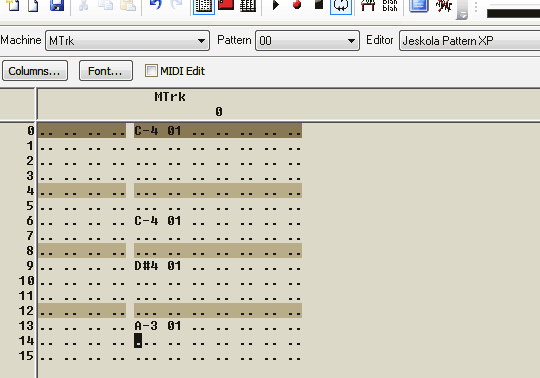Click the stop playback icon
Viewport: 540px width, 378px height.
coord(319,4)
